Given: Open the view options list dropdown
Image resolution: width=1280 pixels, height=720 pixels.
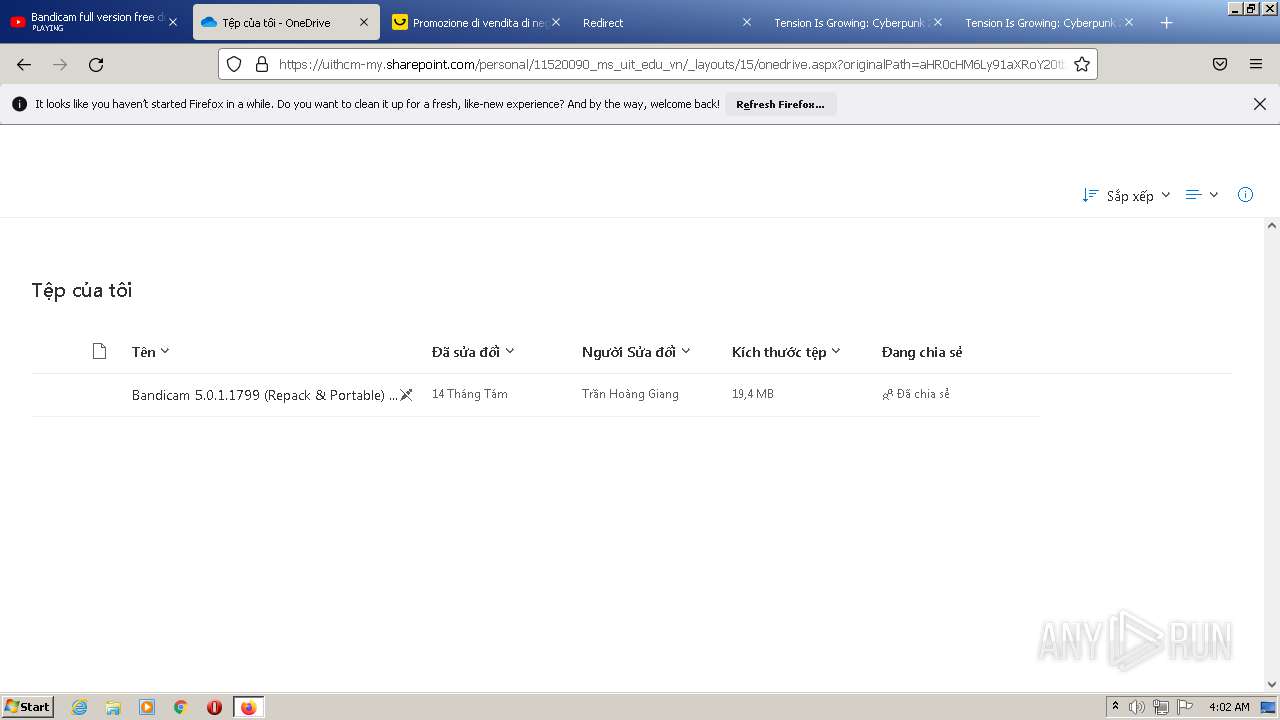Looking at the screenshot, I should click(1202, 195).
